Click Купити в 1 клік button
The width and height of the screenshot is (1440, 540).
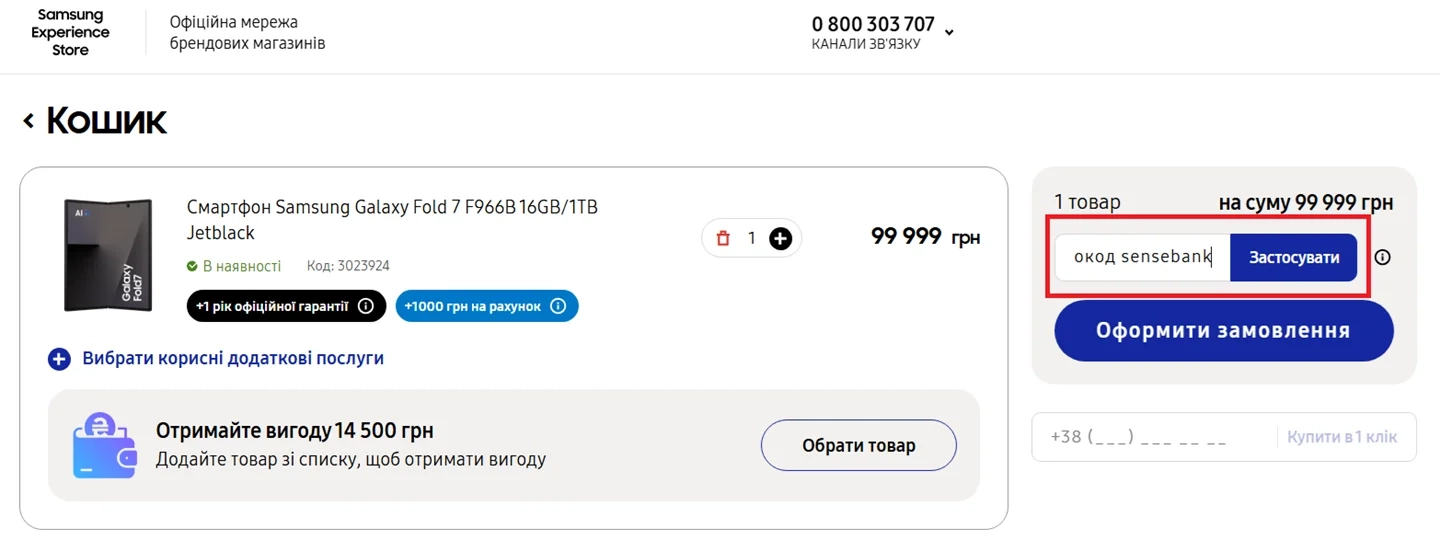pyautogui.click(x=1342, y=437)
